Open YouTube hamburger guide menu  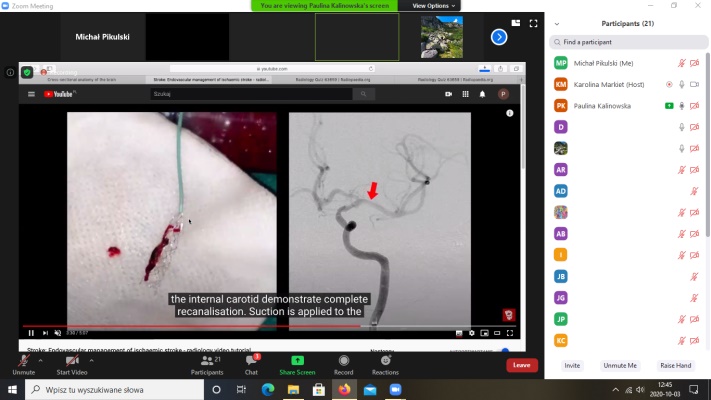pos(31,94)
